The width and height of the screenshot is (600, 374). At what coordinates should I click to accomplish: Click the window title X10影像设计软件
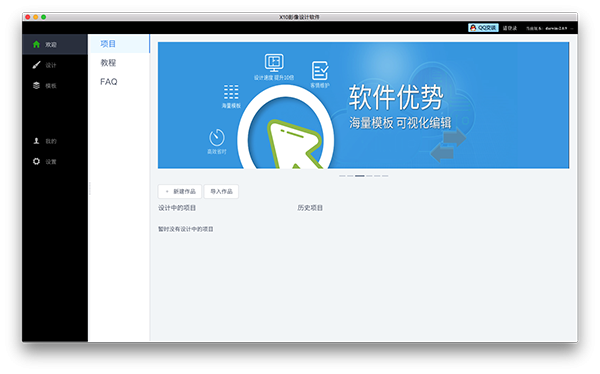coord(299,17)
